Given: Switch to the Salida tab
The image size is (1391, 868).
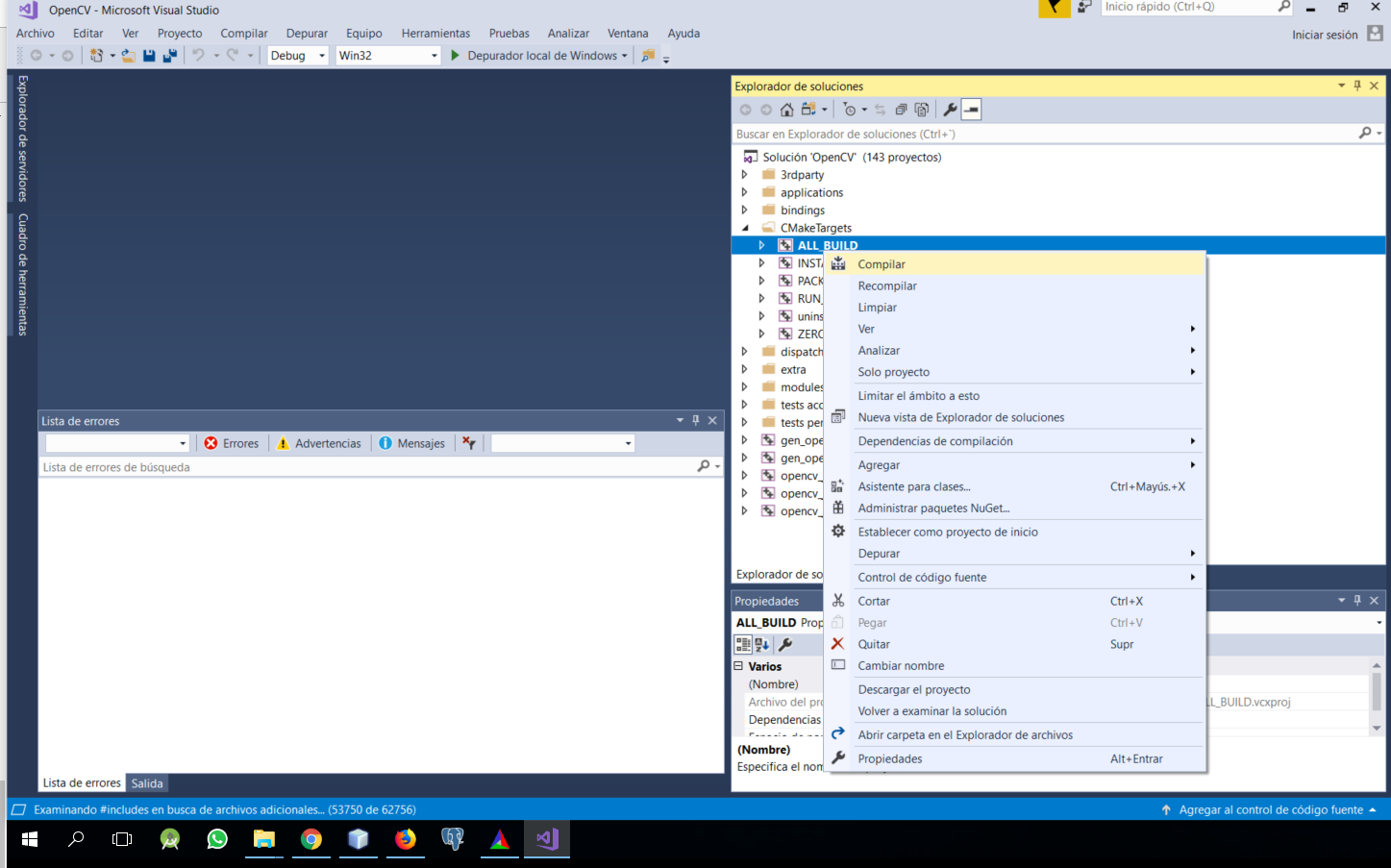Looking at the screenshot, I should click(x=147, y=783).
